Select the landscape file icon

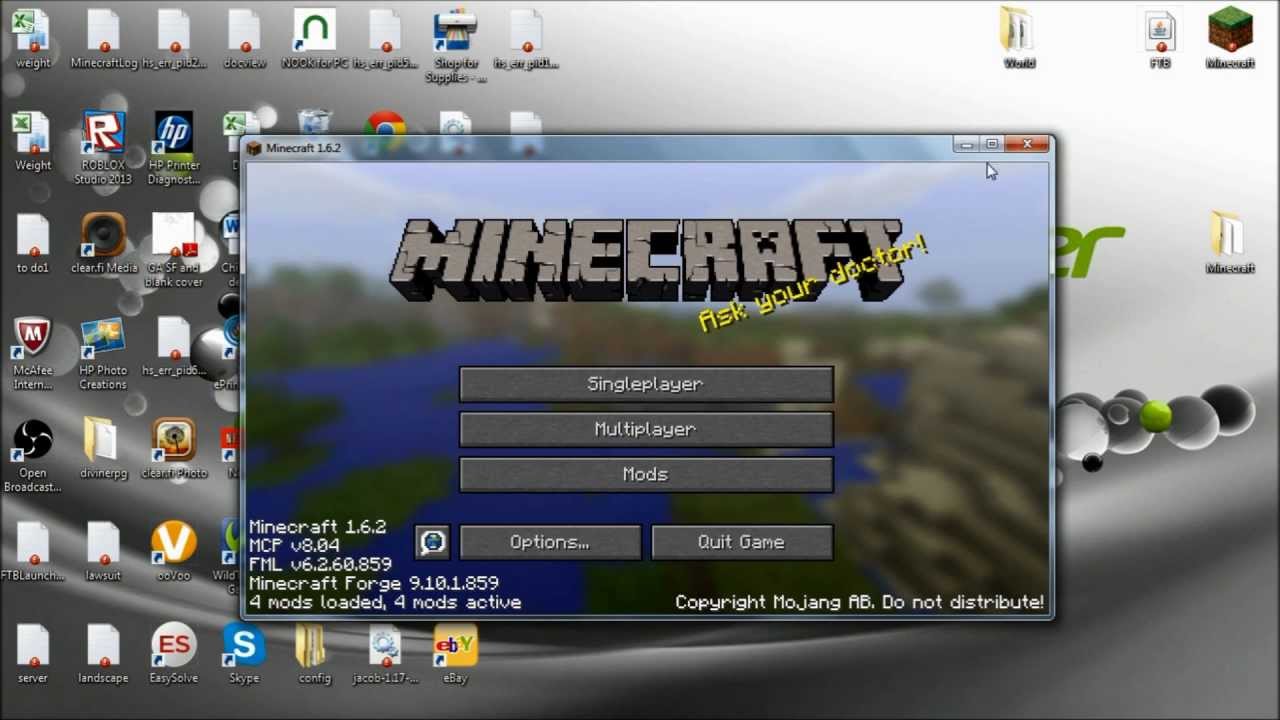pyautogui.click(x=104, y=654)
